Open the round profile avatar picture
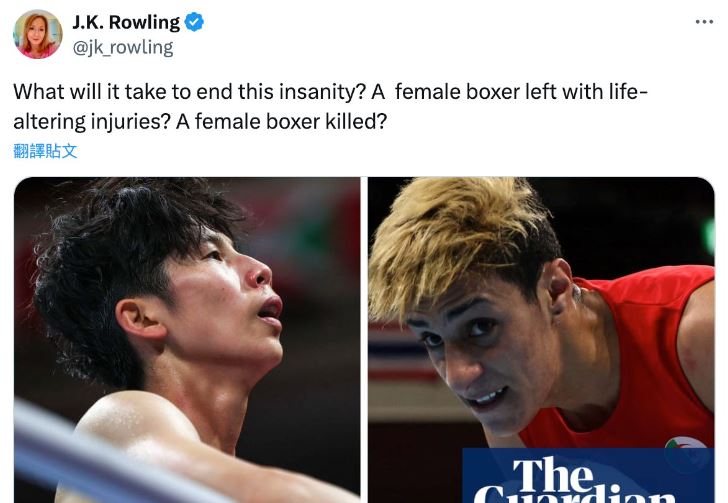The height and width of the screenshot is (503, 728). 38,34
